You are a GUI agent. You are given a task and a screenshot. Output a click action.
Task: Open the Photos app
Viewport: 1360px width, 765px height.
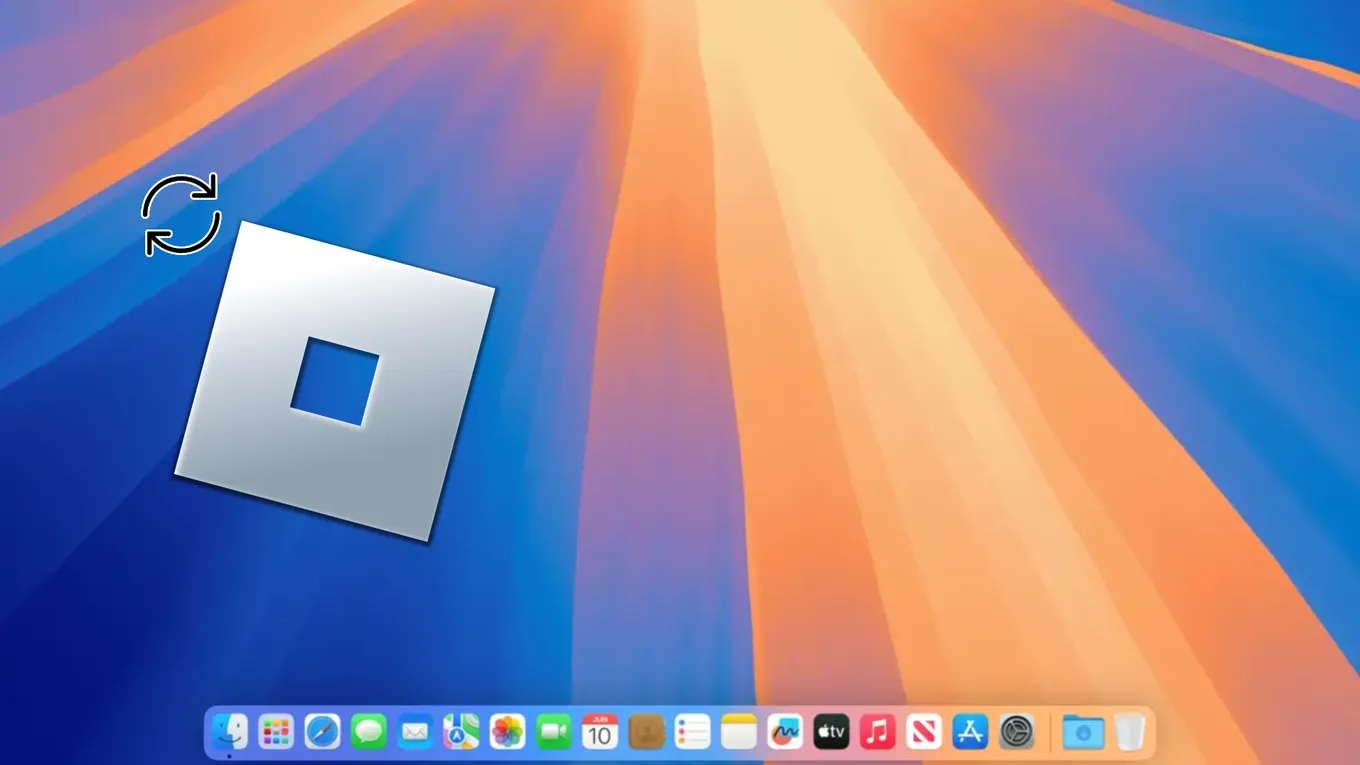tap(508, 732)
